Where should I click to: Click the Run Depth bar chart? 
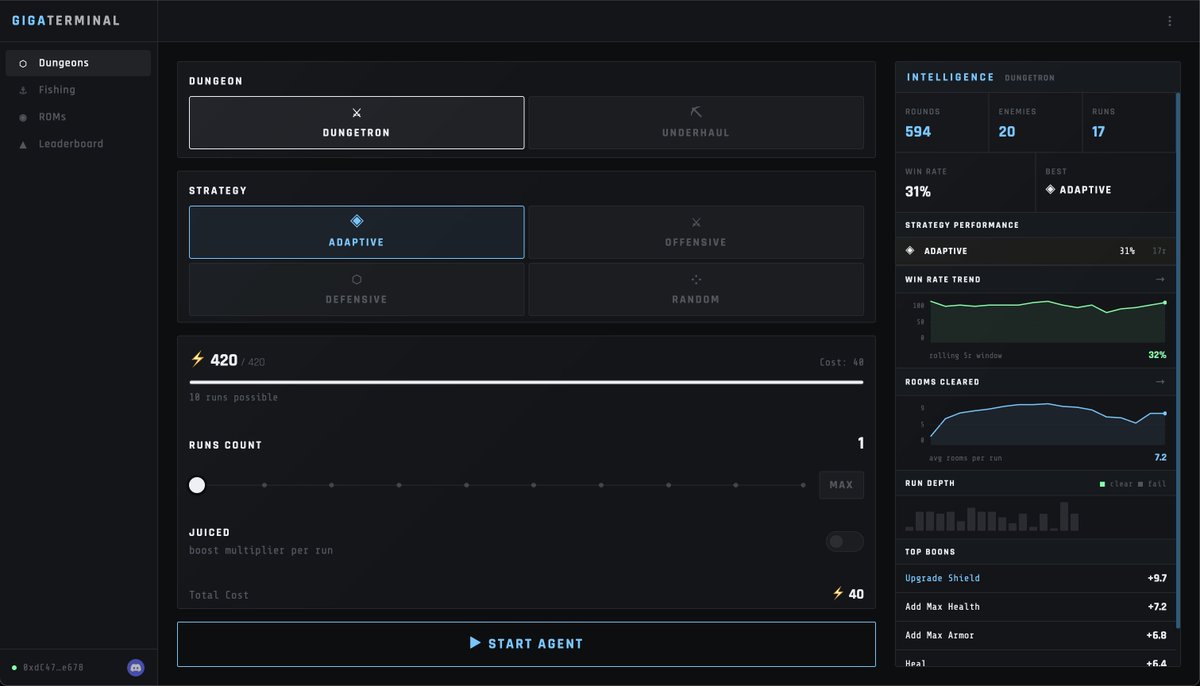(993, 516)
